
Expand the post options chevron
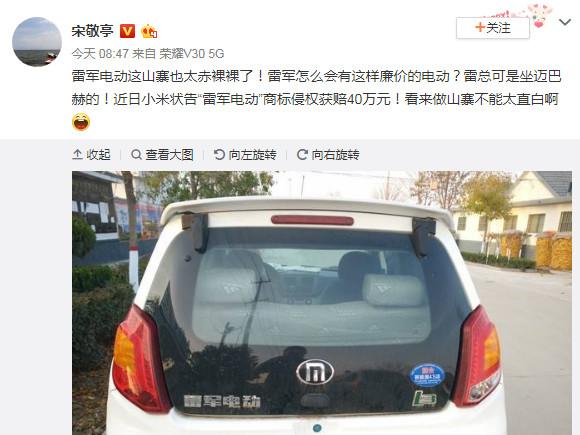click(x=565, y=23)
